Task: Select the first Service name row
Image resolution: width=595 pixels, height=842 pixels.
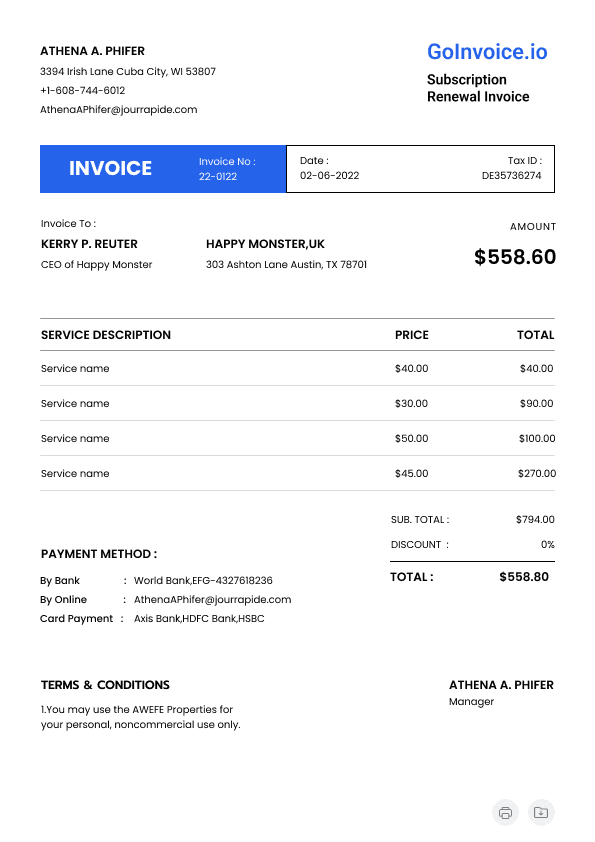Action: [x=298, y=368]
